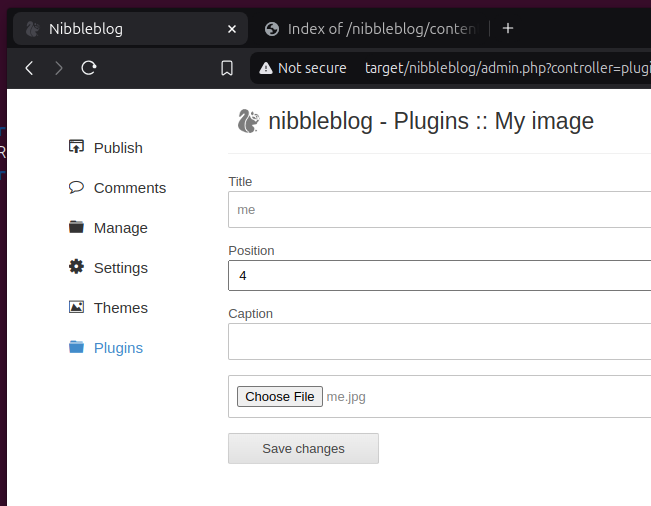Click the Choose File button
The image size is (651, 506).
280,397
